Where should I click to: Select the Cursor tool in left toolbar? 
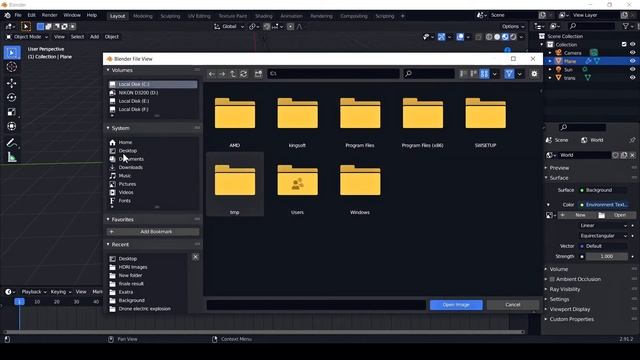tap(11, 67)
